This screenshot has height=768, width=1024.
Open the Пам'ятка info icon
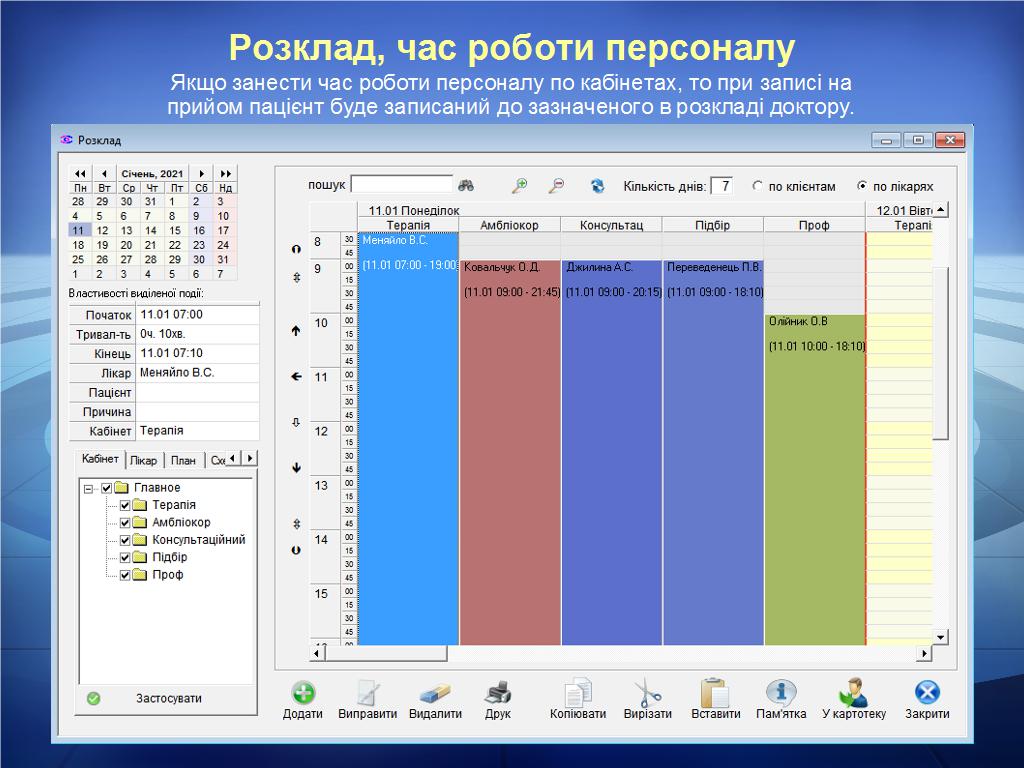tap(781, 693)
